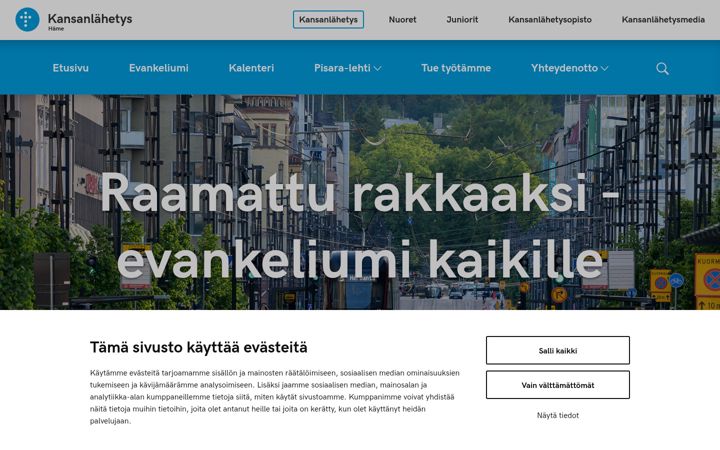Switch to the Juniorit site
The width and height of the screenshot is (720, 450).
pyautogui.click(x=462, y=20)
